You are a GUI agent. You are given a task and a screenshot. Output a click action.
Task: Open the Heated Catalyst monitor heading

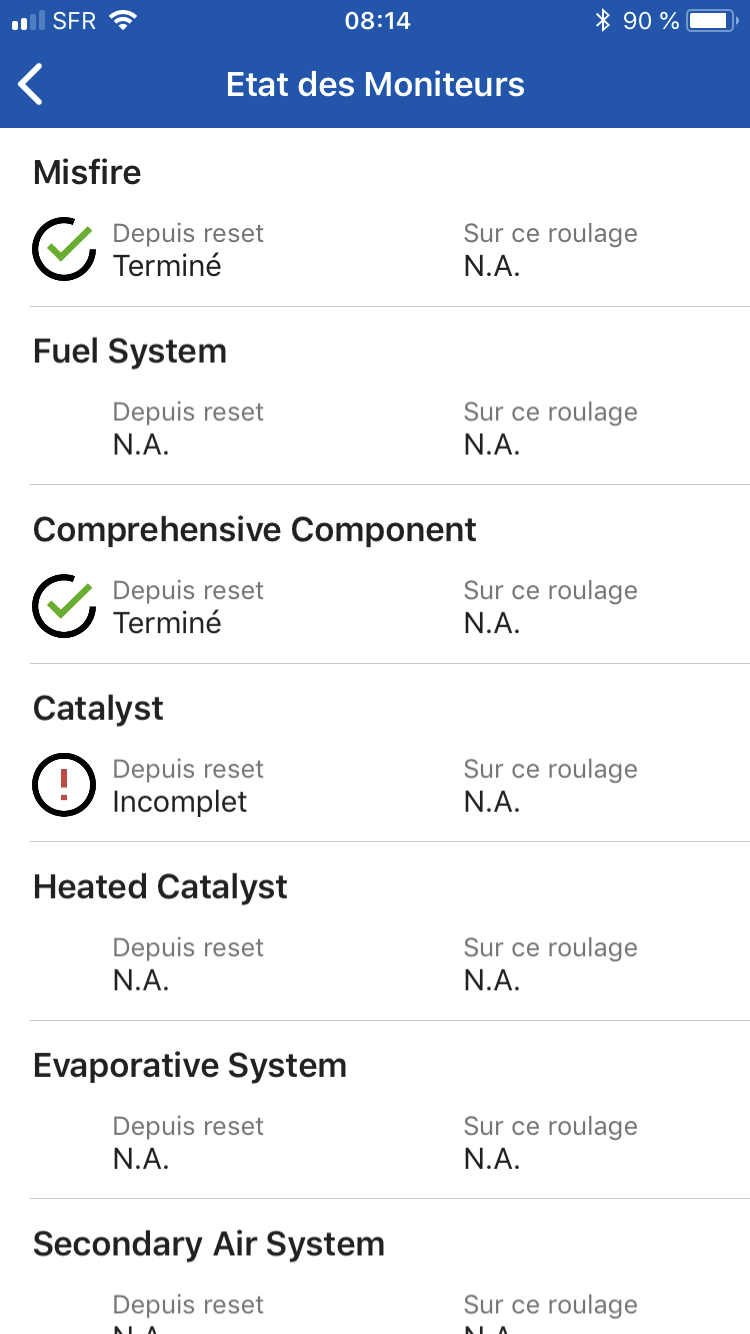click(x=160, y=887)
